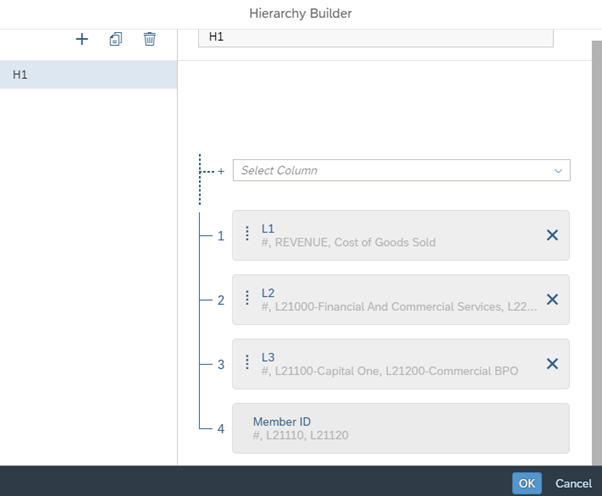Confirm the hierarchy with OK

527,483
